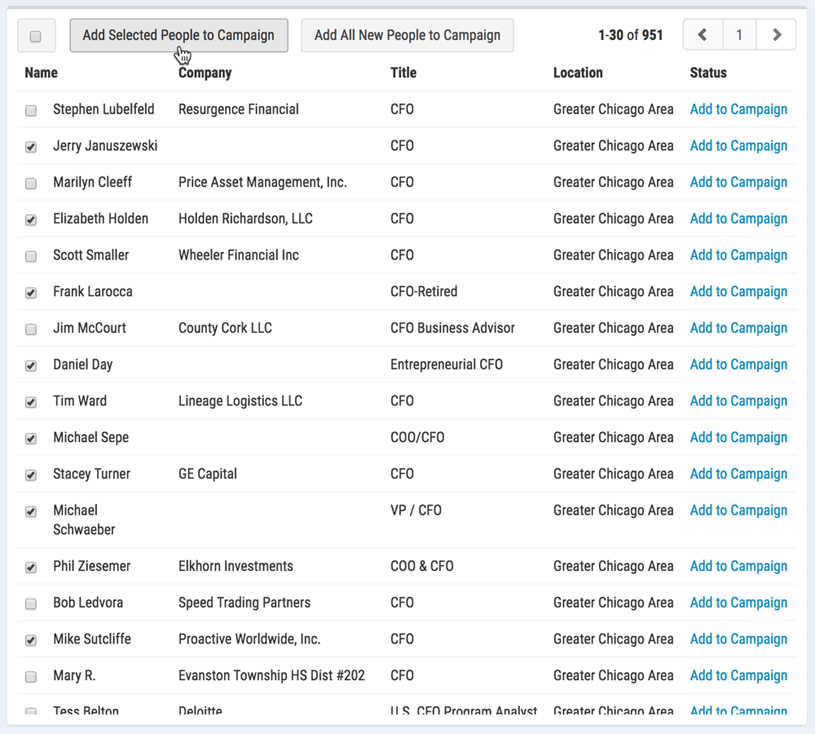815x734 pixels.
Task: Select page 1 in the pagination control
Action: coord(739,34)
